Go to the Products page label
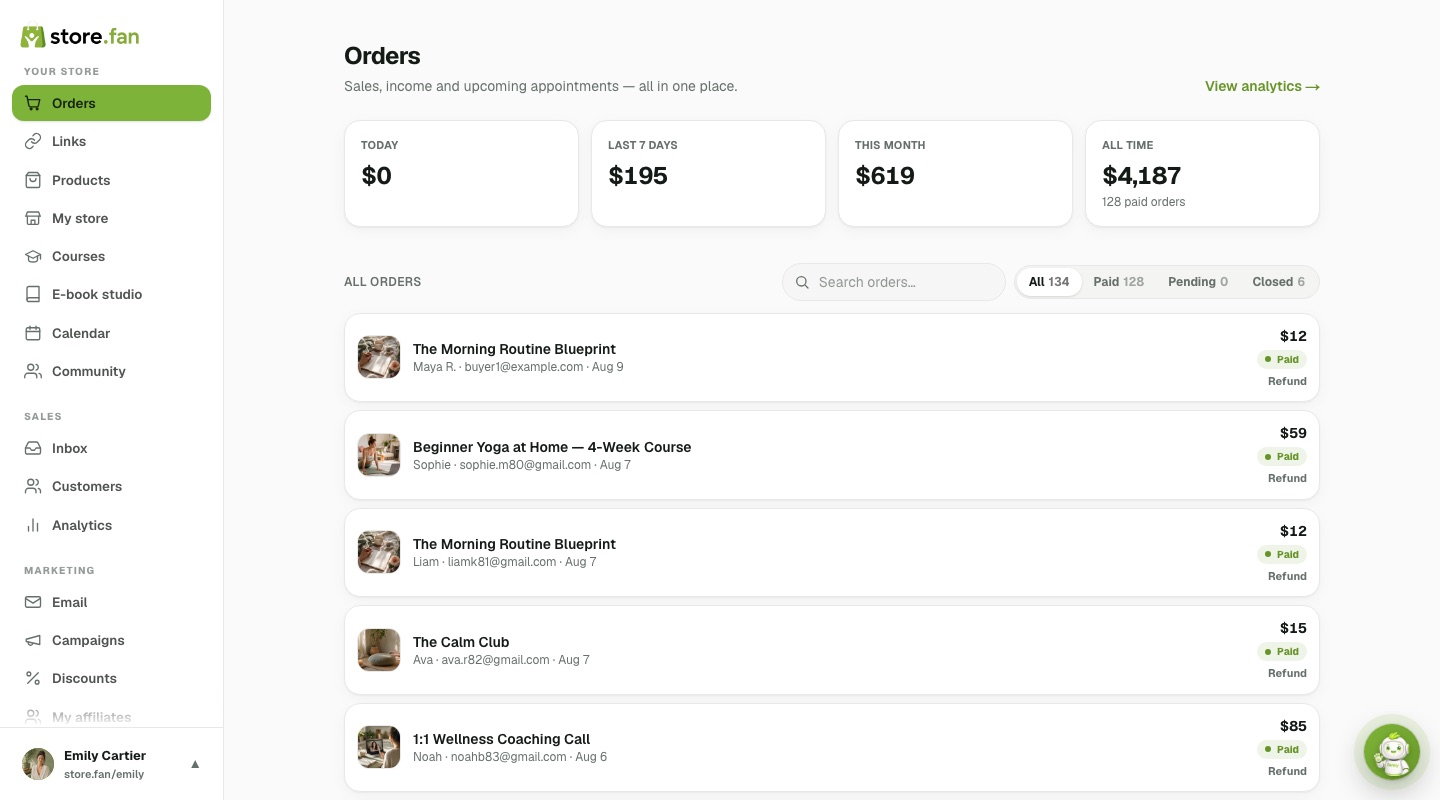This screenshot has width=1440, height=800. tap(81, 180)
